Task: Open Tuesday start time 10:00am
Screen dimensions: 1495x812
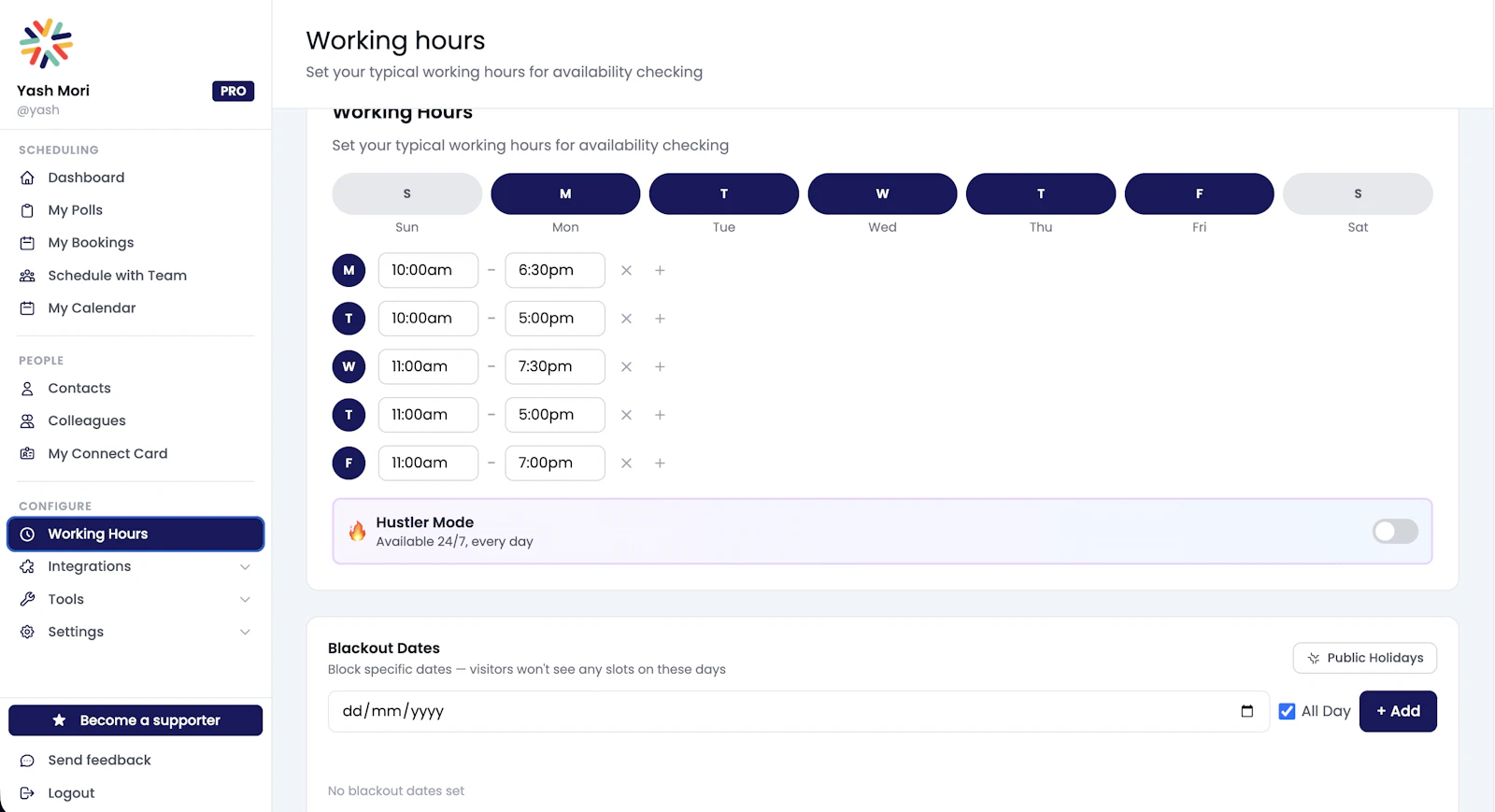Action: (428, 319)
